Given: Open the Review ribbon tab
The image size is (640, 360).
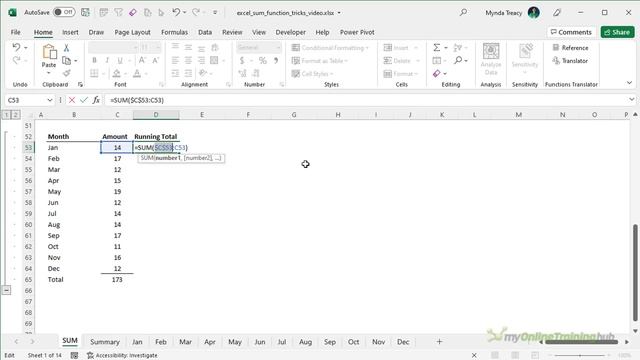Looking at the screenshot, I should click(232, 32).
